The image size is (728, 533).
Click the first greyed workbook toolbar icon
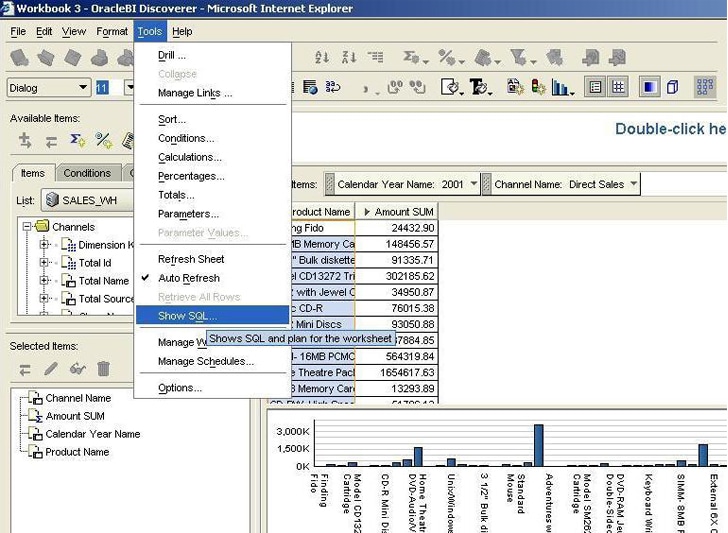20,58
